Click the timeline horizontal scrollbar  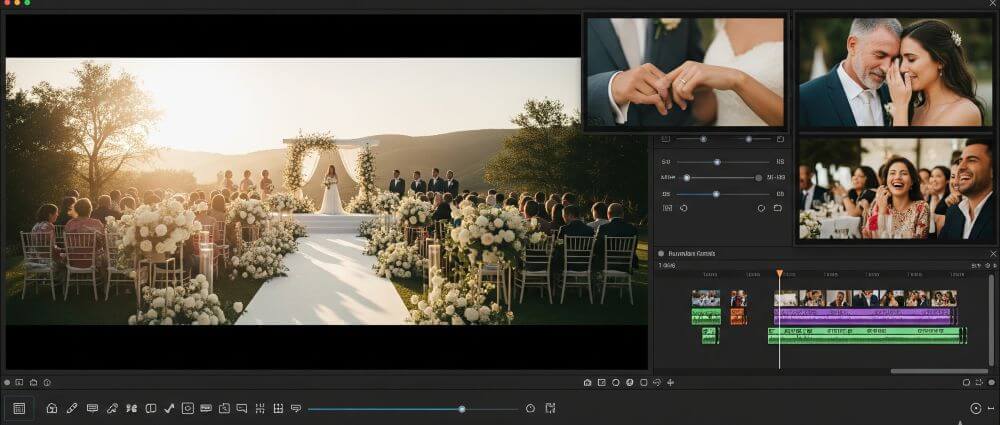click(925, 371)
